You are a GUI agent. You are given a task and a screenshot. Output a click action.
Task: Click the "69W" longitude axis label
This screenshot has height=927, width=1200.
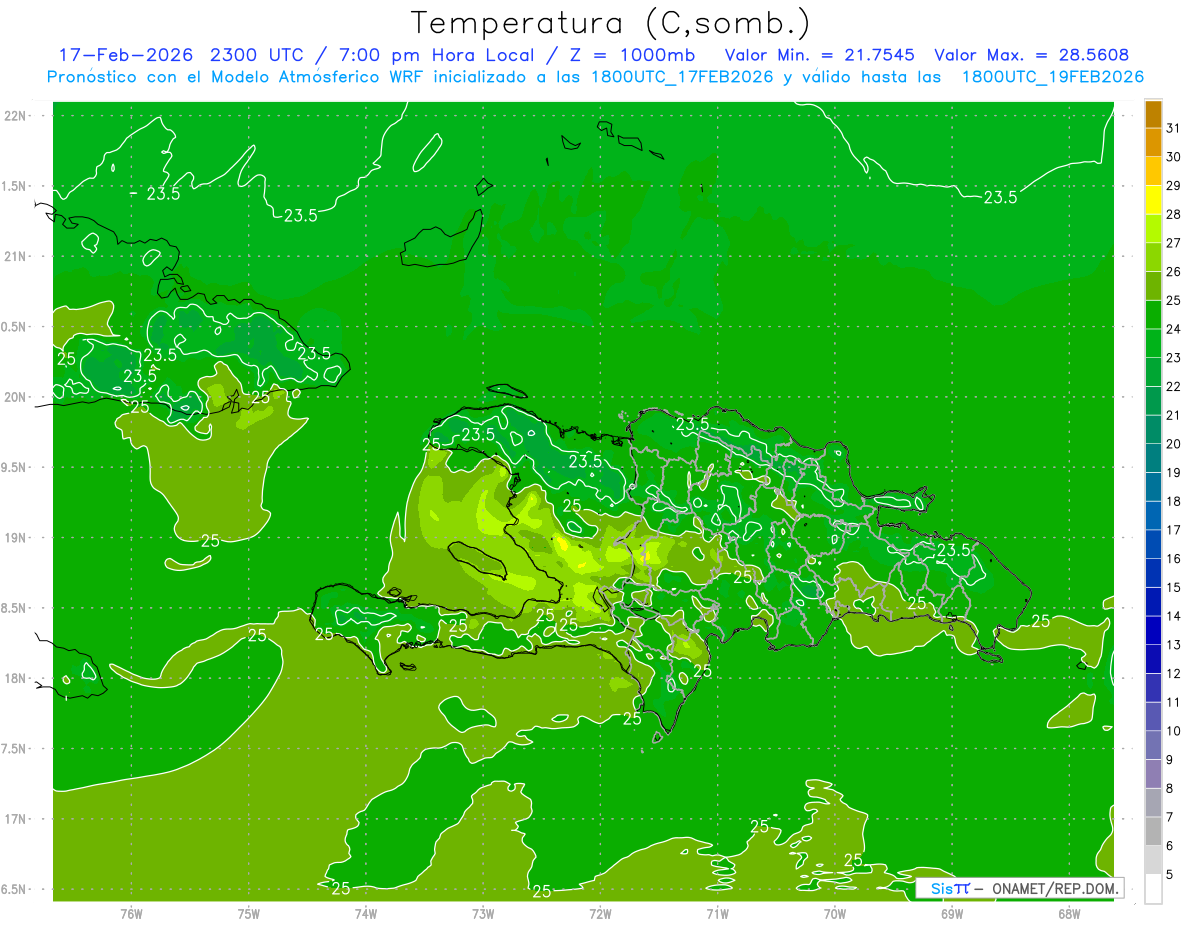point(952,913)
